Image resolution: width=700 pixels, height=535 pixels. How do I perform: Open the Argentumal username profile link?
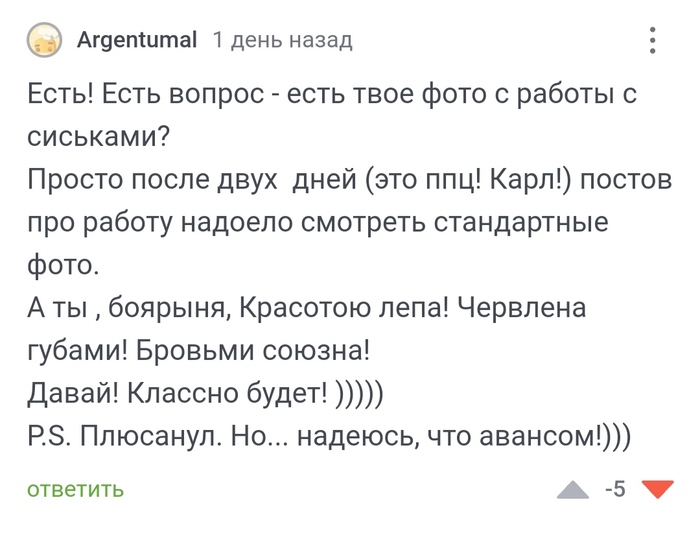click(136, 41)
